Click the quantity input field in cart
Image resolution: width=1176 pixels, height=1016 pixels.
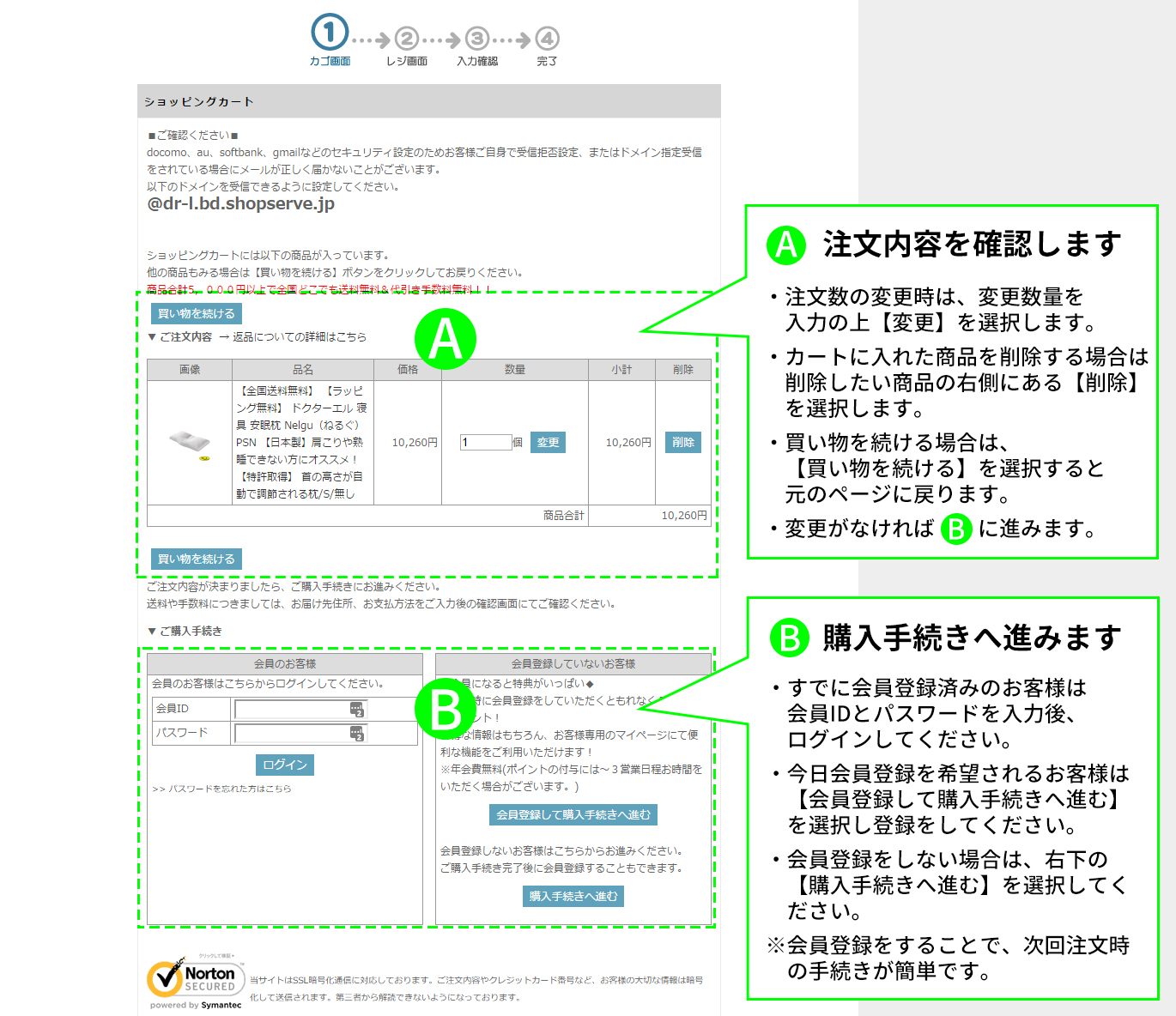[x=485, y=443]
